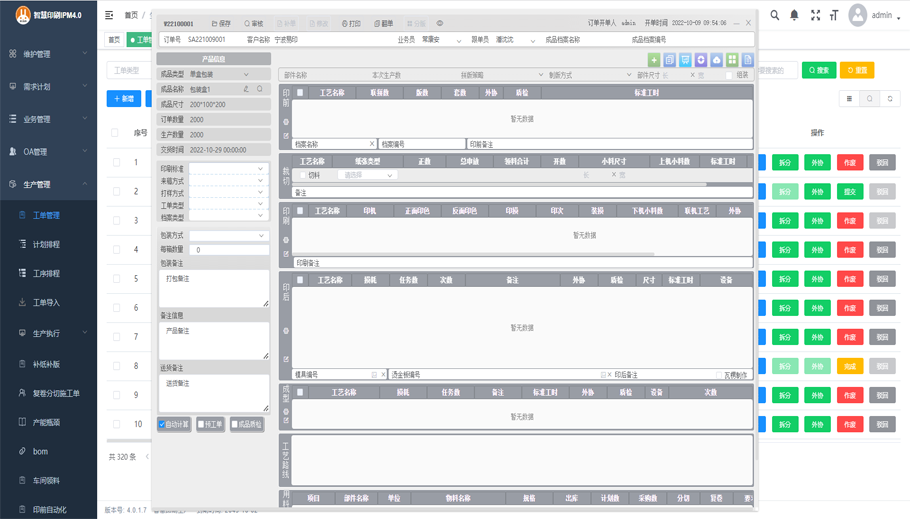Viewport: 910px width, 519px height.
Task: Click the 保存 button in the dialog
Action: 221,23
